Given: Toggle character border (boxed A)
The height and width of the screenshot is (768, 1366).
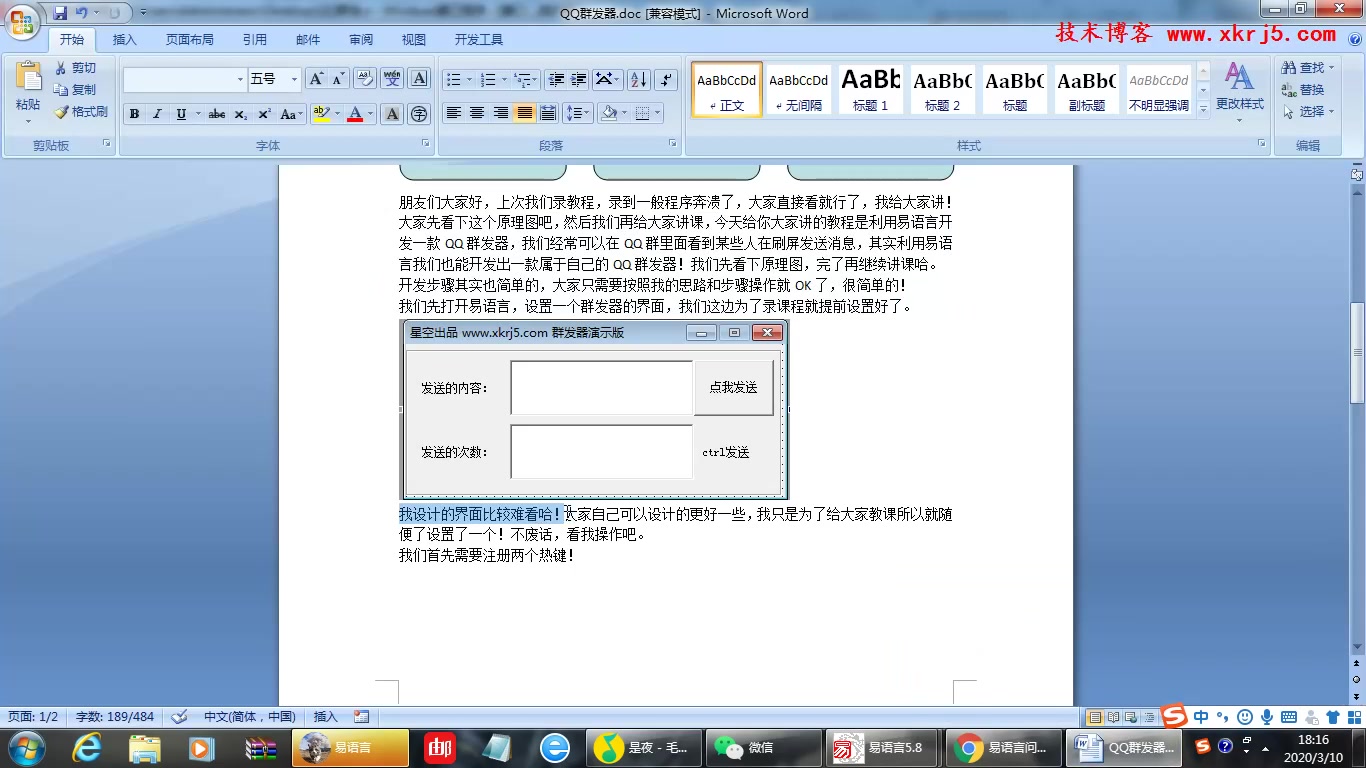Looking at the screenshot, I should [420, 79].
